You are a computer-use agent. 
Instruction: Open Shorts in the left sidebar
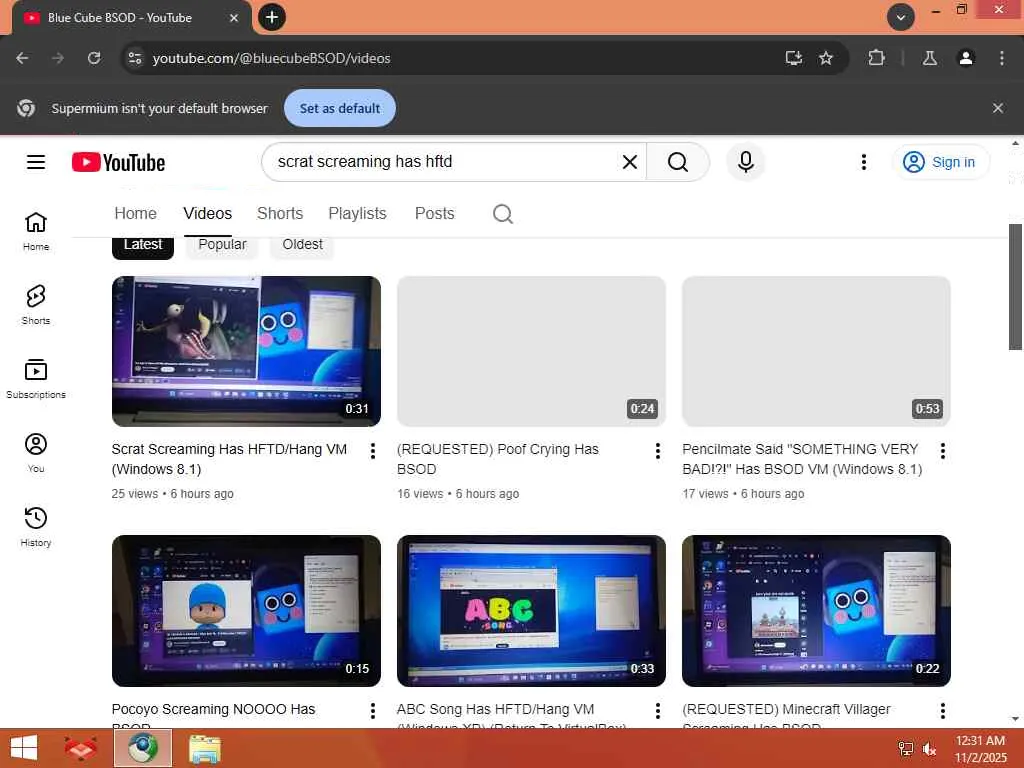[x=36, y=305]
